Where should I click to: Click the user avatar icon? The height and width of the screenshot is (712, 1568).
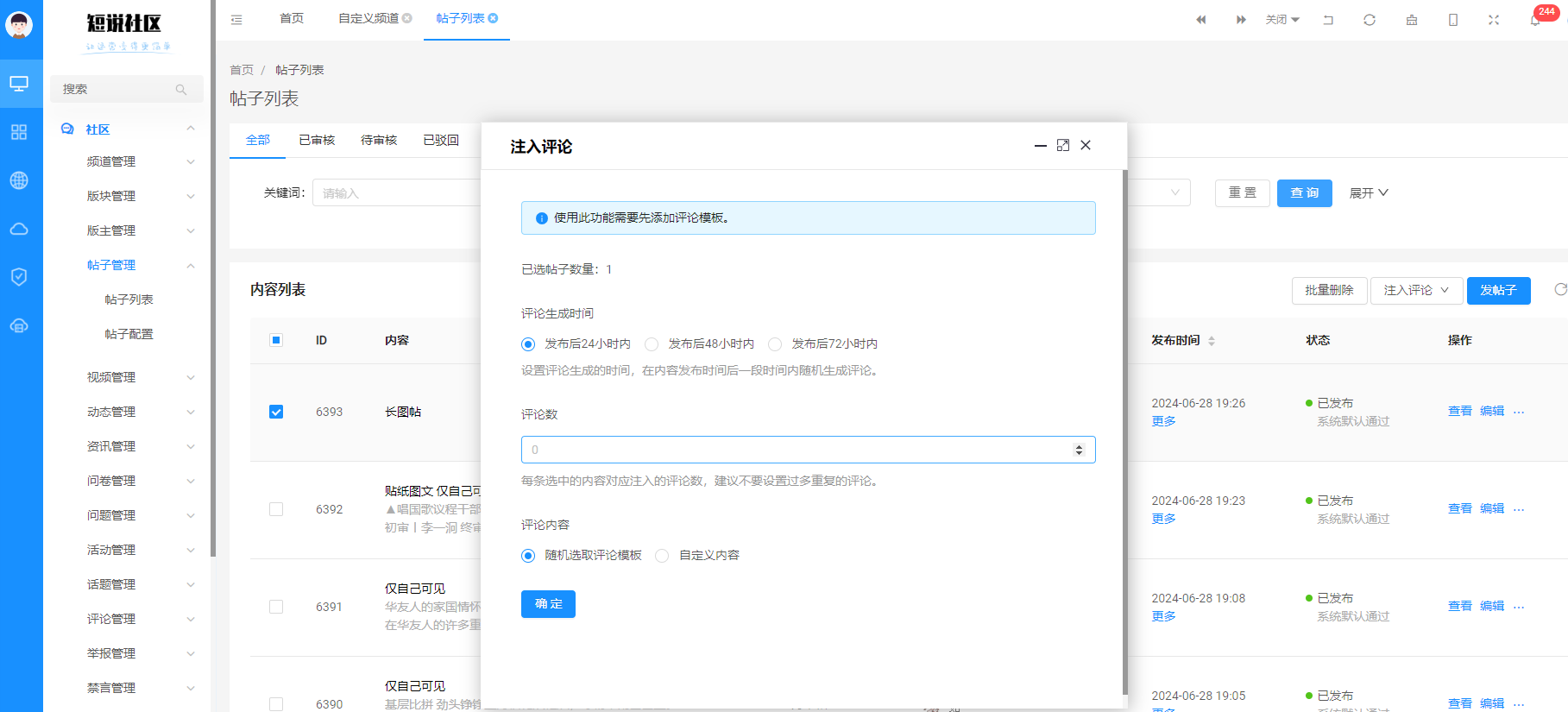pyautogui.click(x=19, y=24)
